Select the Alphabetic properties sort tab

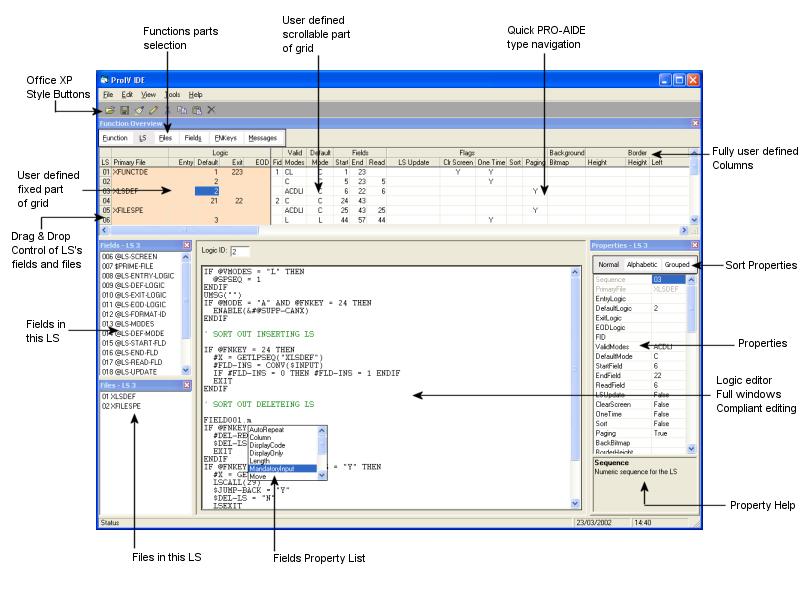[x=642, y=265]
